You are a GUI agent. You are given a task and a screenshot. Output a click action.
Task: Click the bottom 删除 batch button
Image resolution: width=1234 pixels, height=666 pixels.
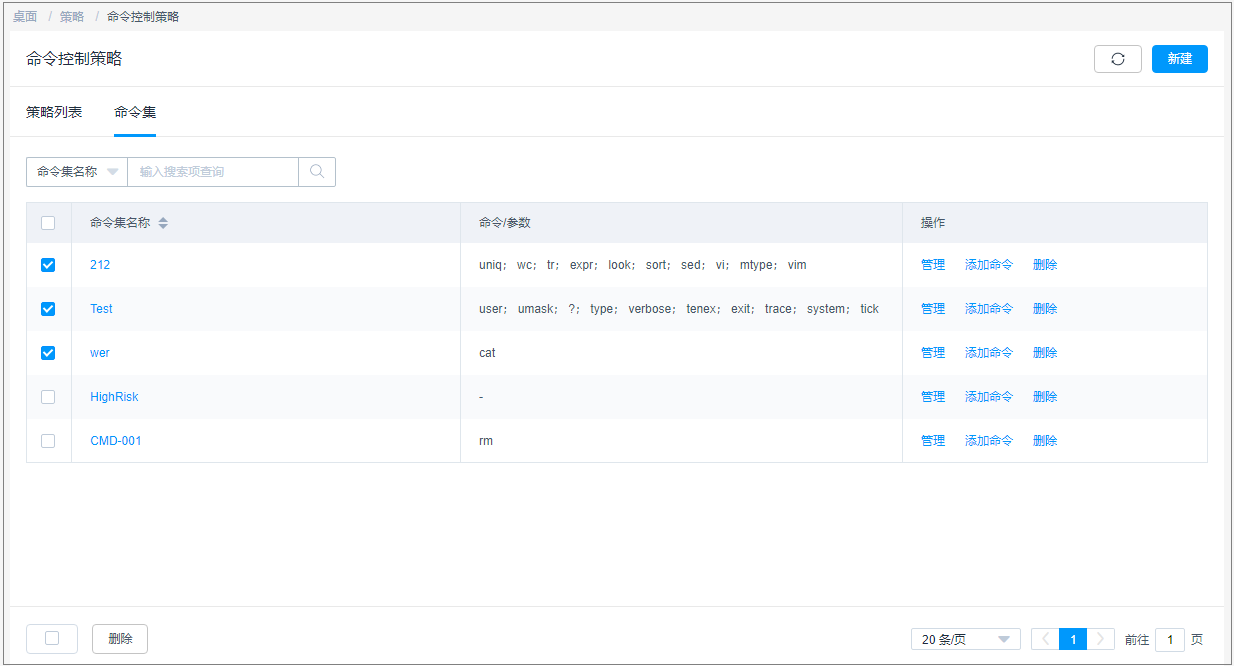tap(120, 639)
